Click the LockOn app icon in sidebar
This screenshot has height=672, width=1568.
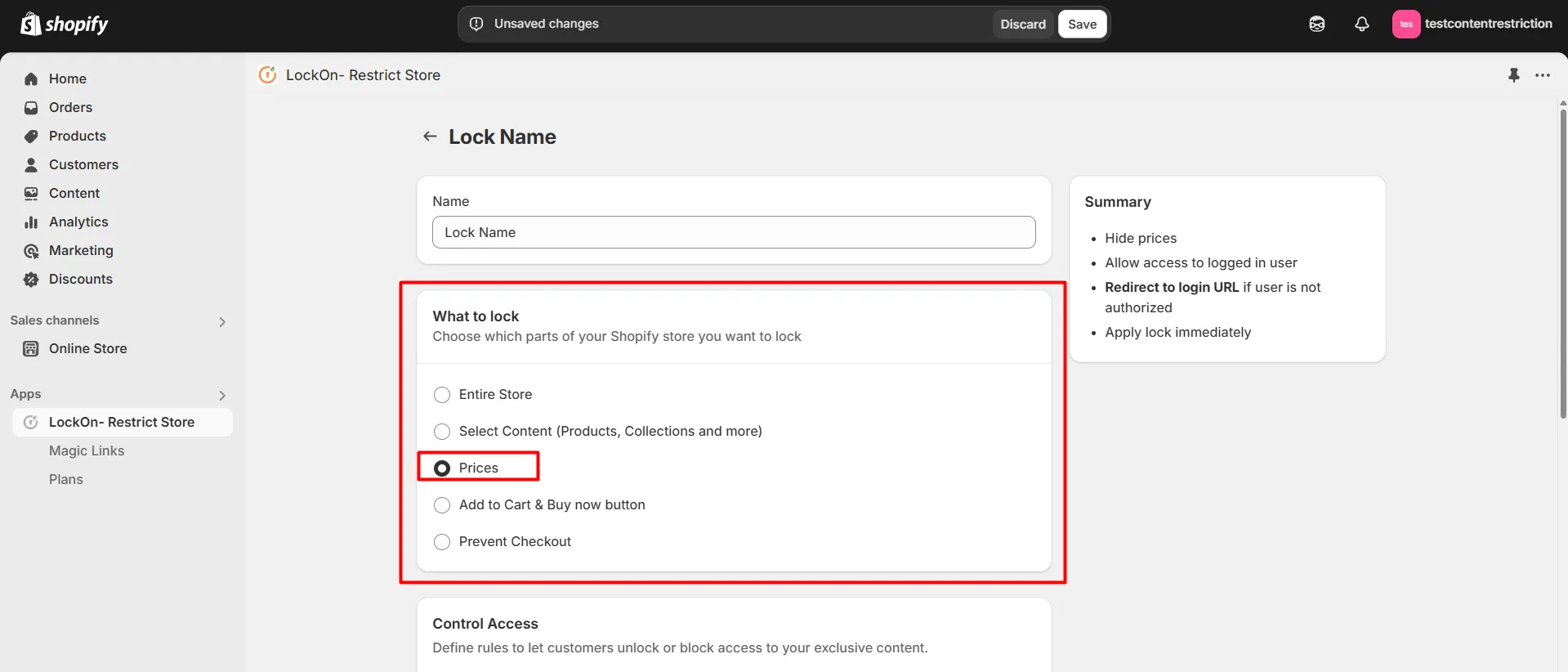[31, 422]
